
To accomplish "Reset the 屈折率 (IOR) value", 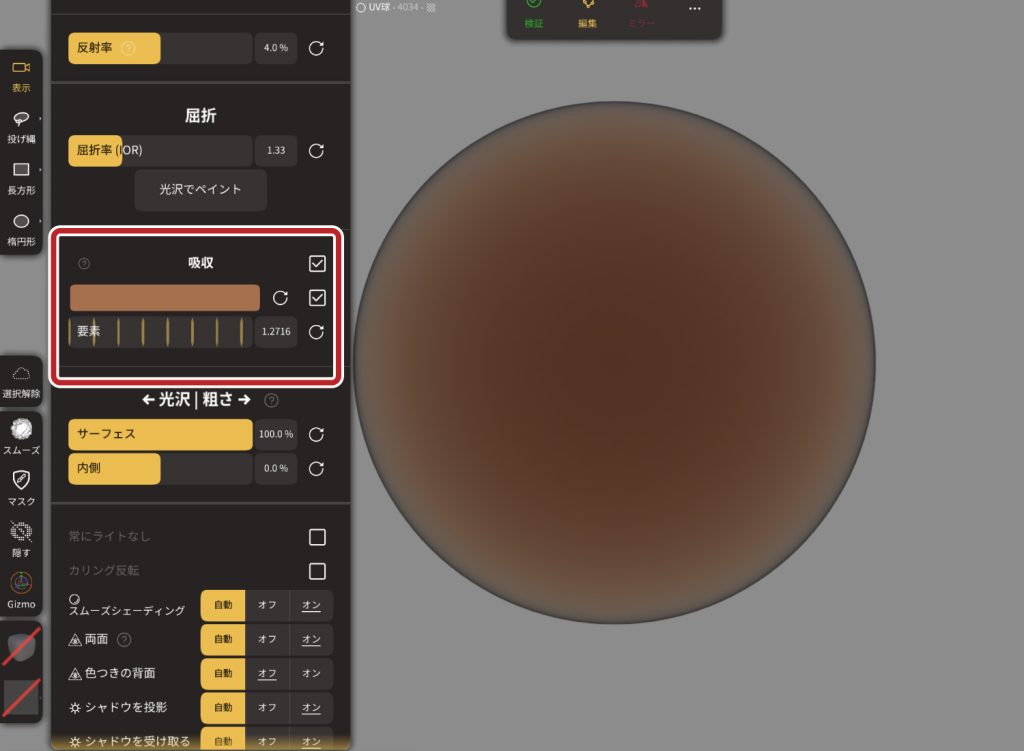I will [316, 151].
